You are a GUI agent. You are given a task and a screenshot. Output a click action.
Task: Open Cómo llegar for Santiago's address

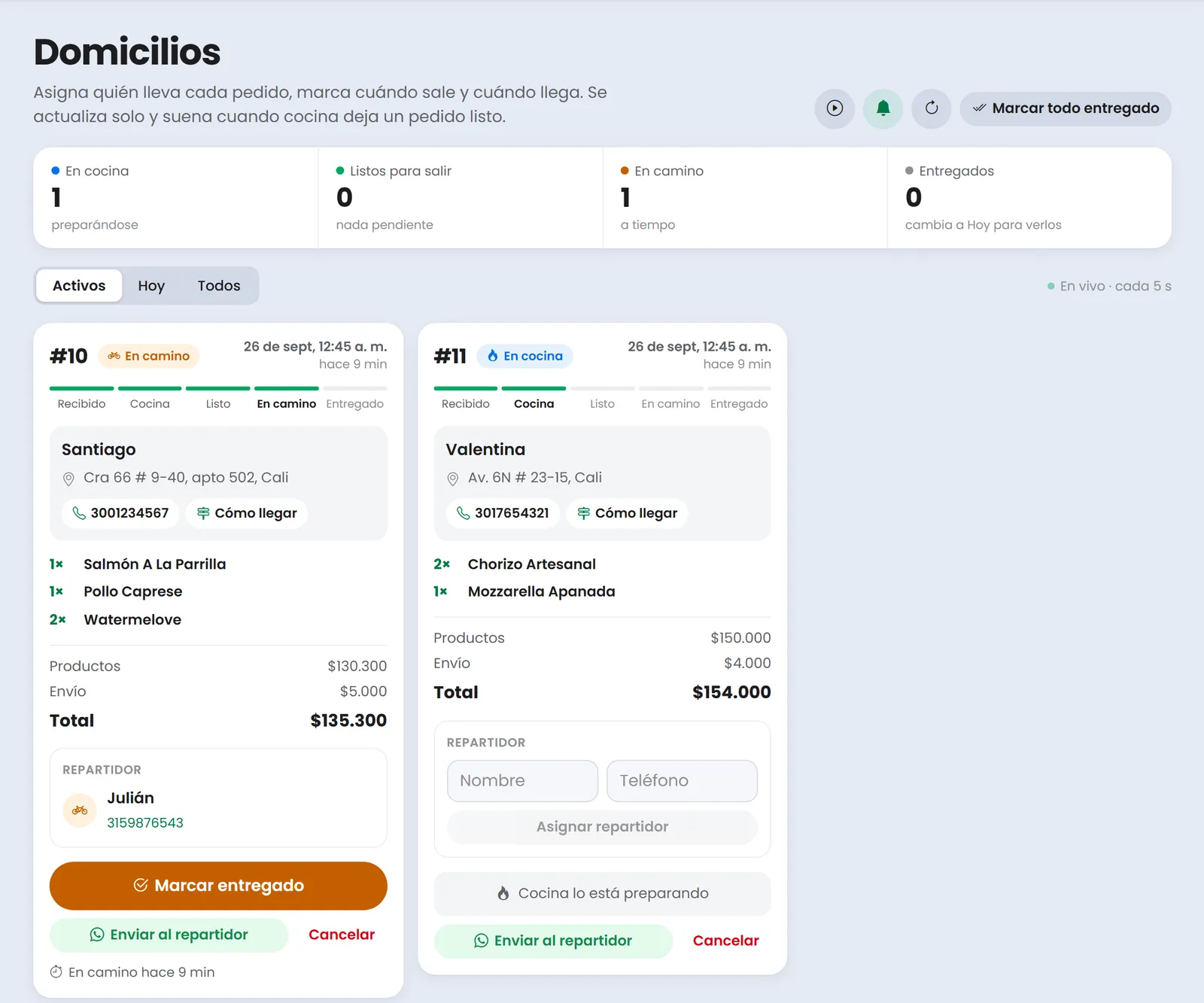point(247,513)
